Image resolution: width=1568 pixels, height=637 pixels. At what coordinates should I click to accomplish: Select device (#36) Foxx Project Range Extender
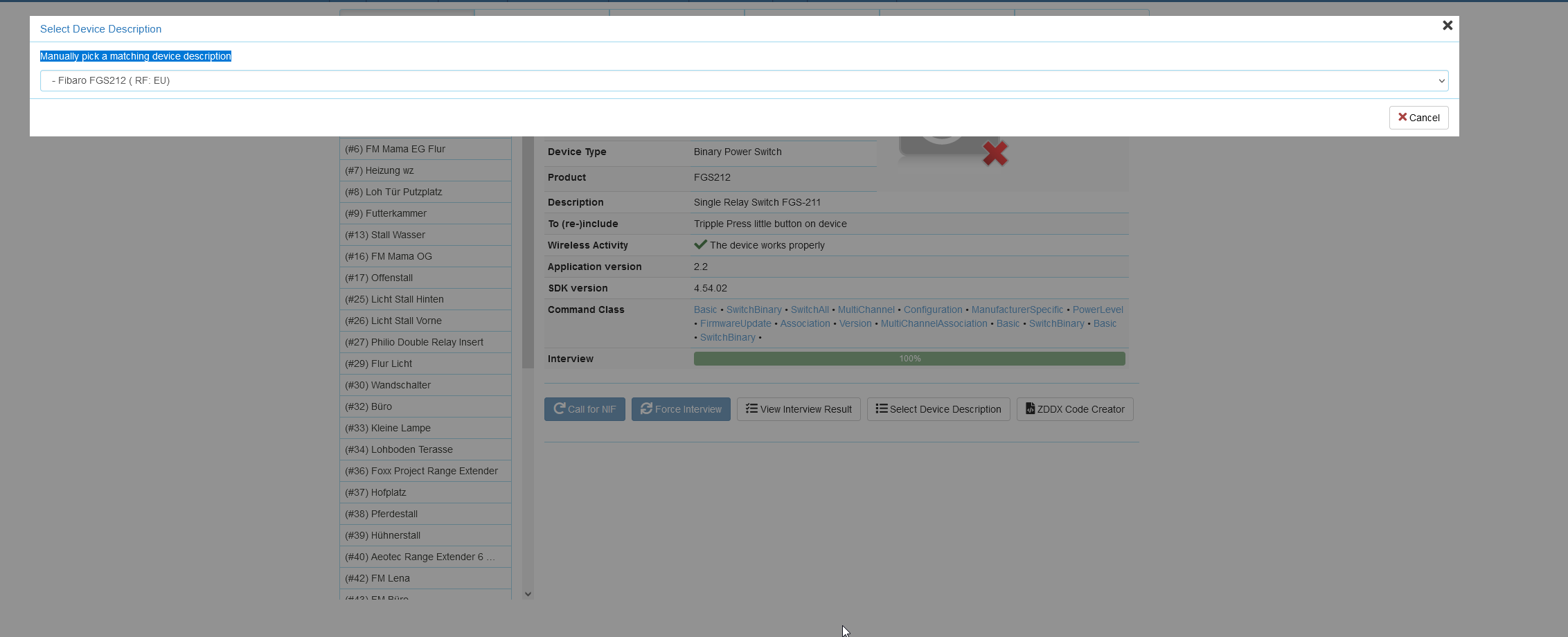pos(425,471)
